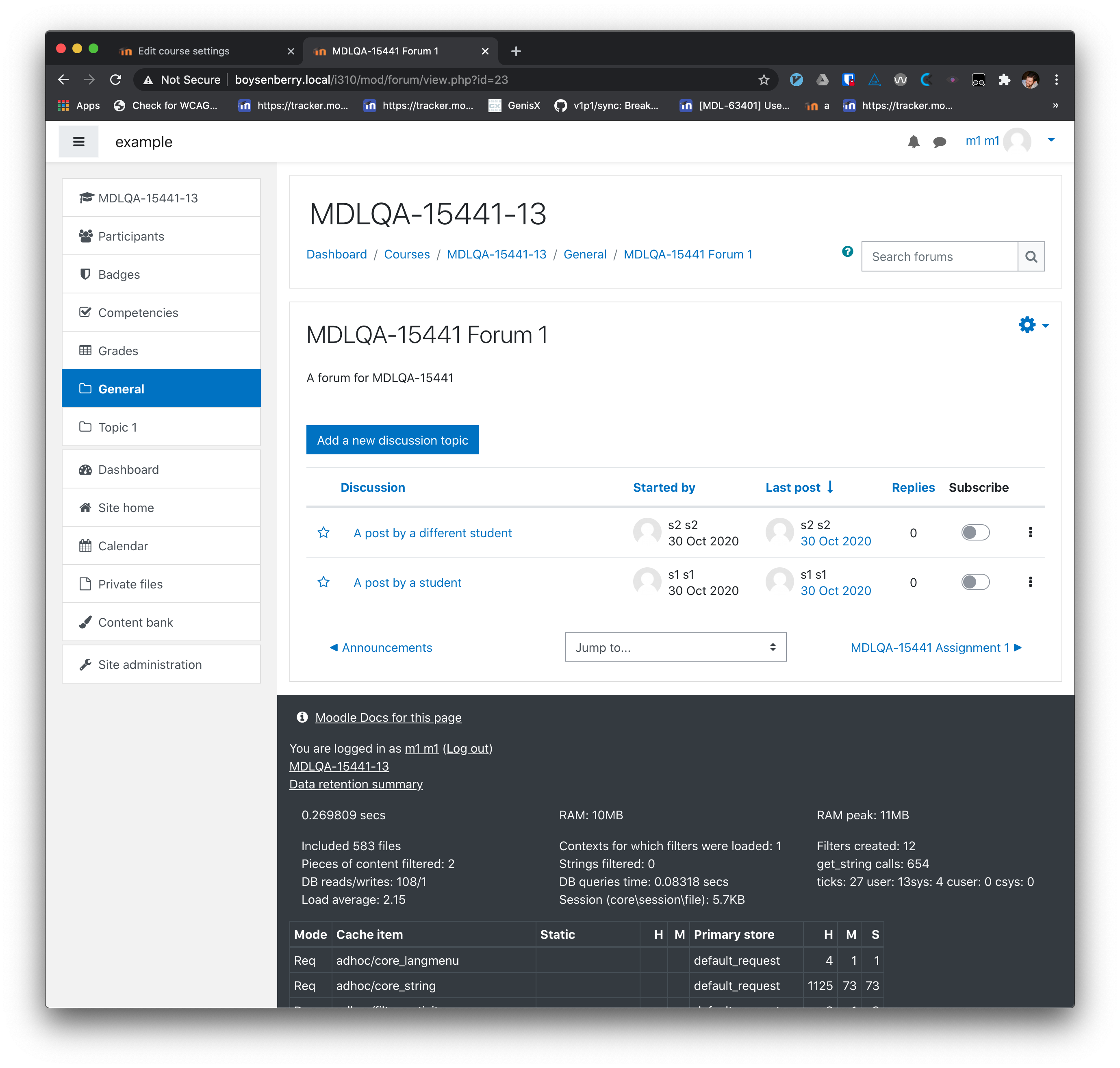Open actions menu for 'A post by a student'
Screen dimensions: 1120x1068
1029,582
